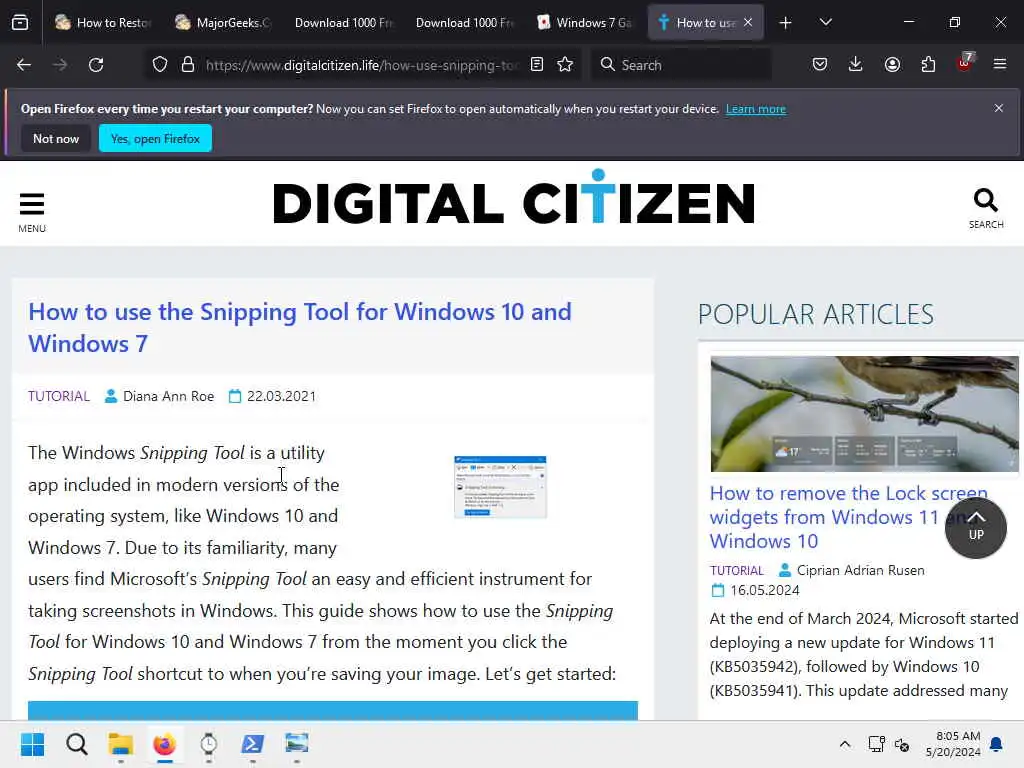Open the Digital Citizen MENU
1024x768 pixels.
[32, 212]
